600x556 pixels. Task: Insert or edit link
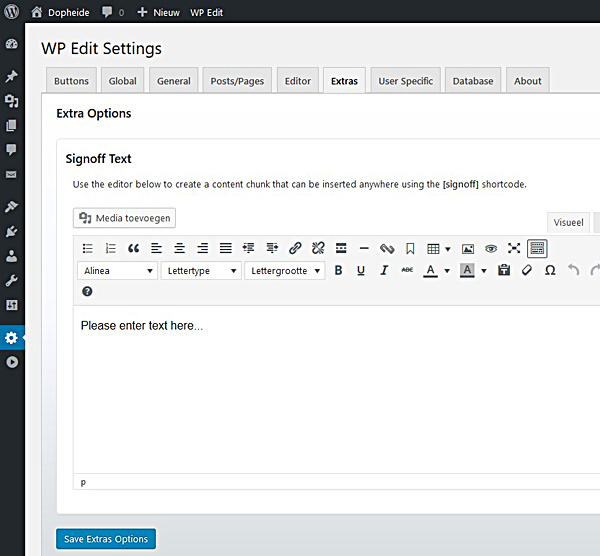coord(295,249)
